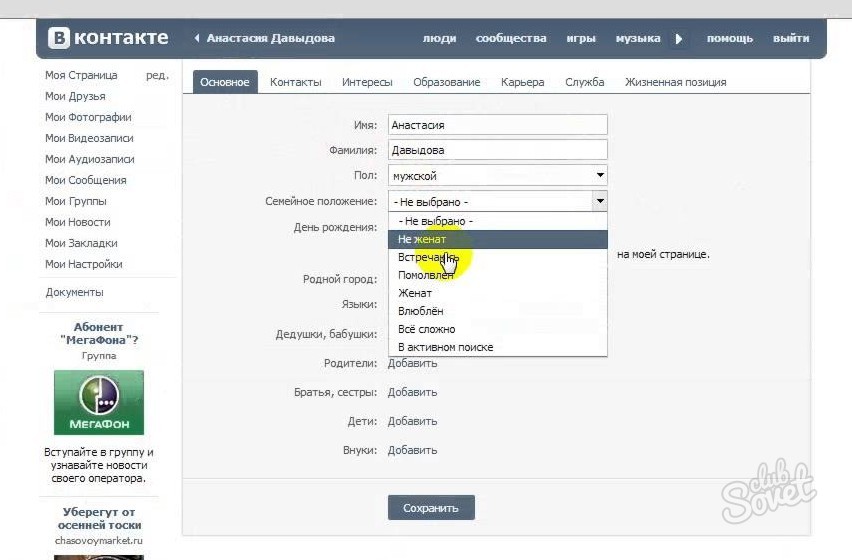
Task: Click the Сохранить button
Action: 431,508
